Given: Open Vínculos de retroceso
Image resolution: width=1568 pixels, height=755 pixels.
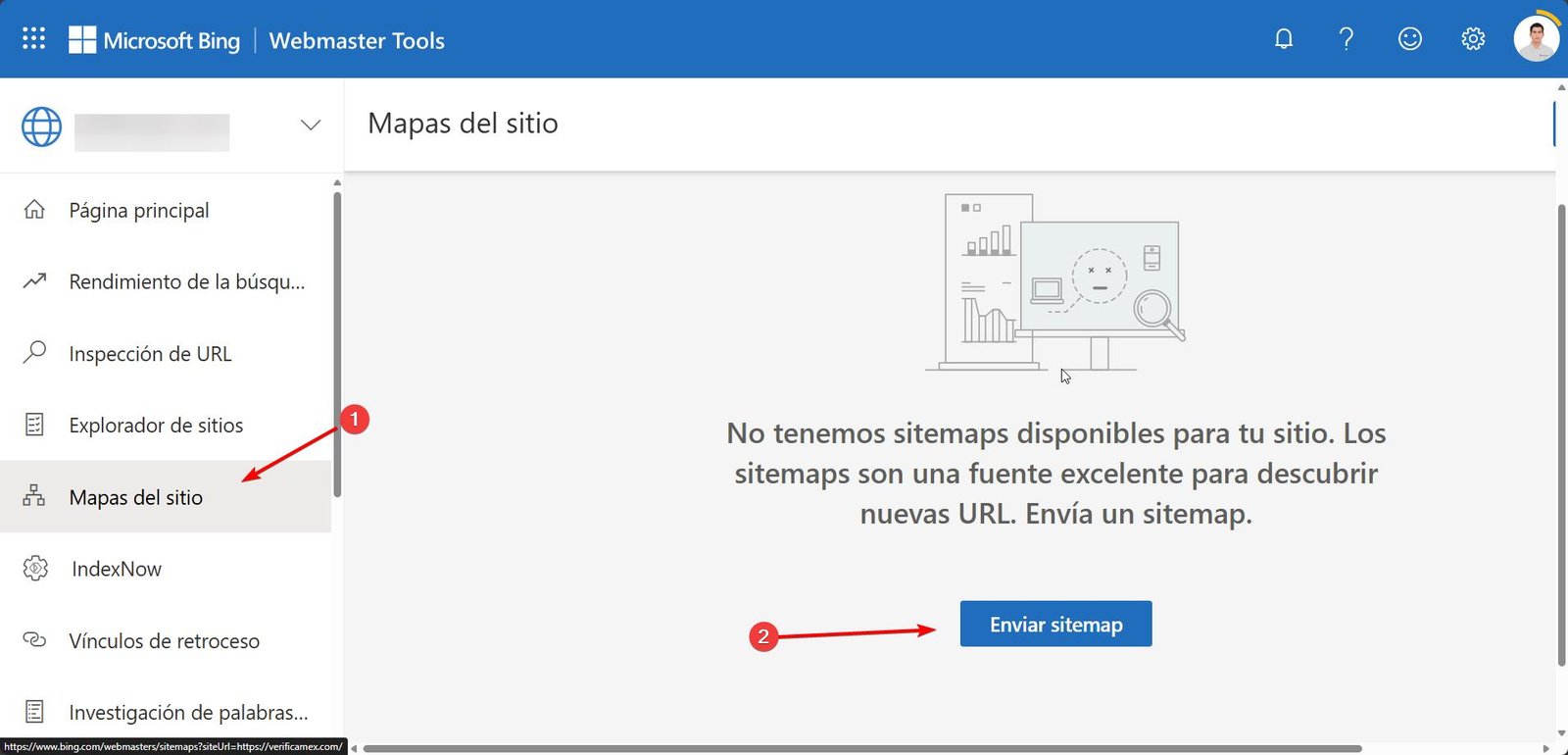Looking at the screenshot, I should coord(166,640).
